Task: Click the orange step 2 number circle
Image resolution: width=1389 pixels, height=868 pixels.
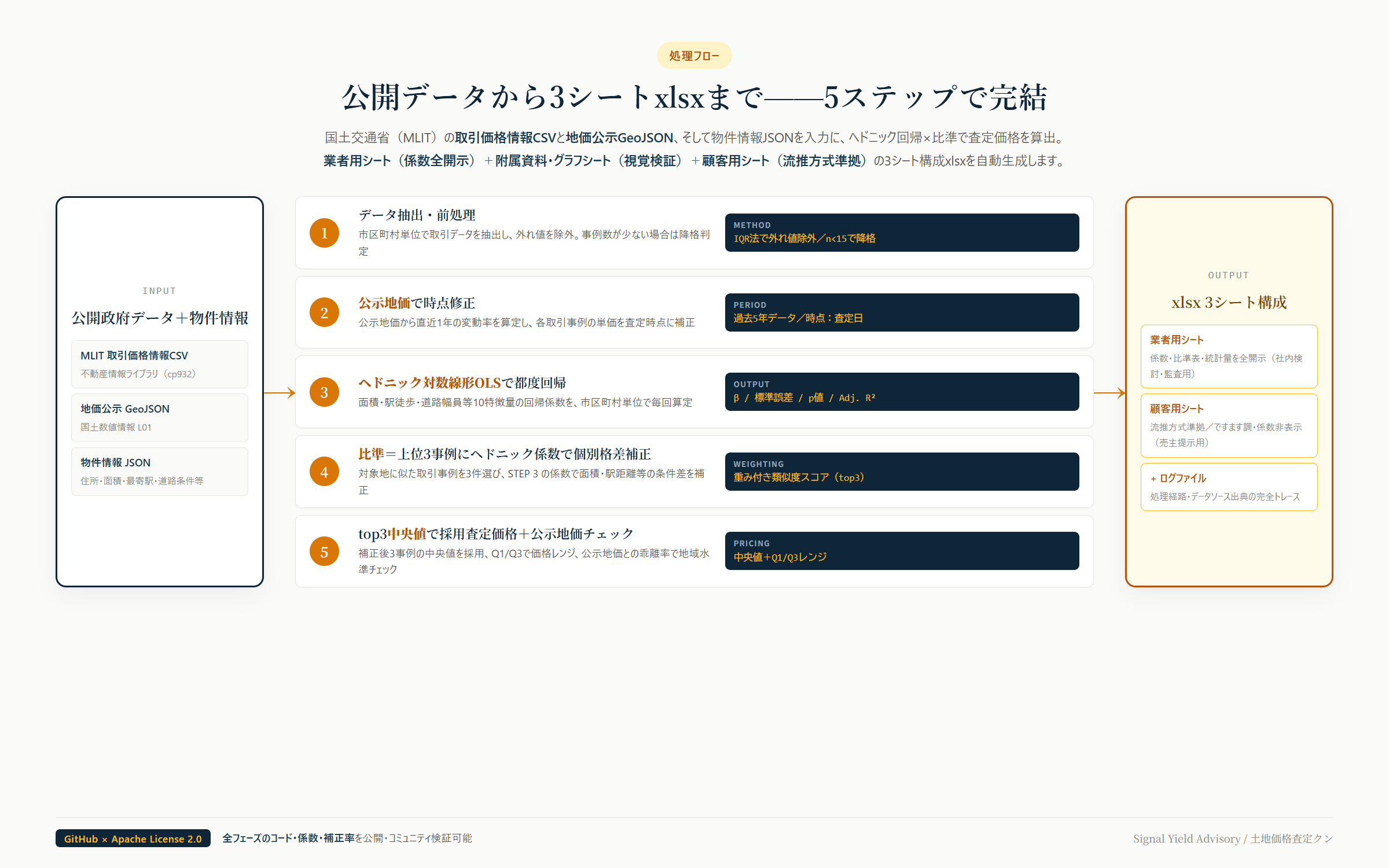Action: pos(324,312)
